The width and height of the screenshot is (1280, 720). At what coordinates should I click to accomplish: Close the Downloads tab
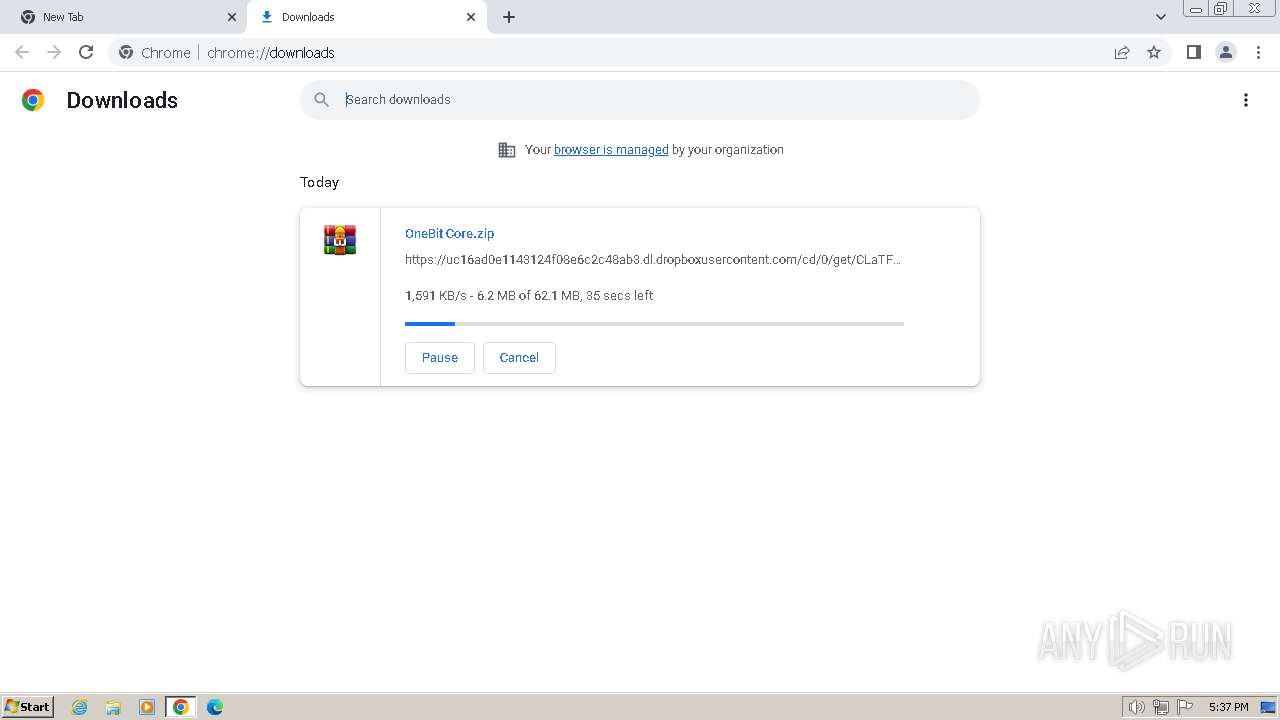point(471,17)
